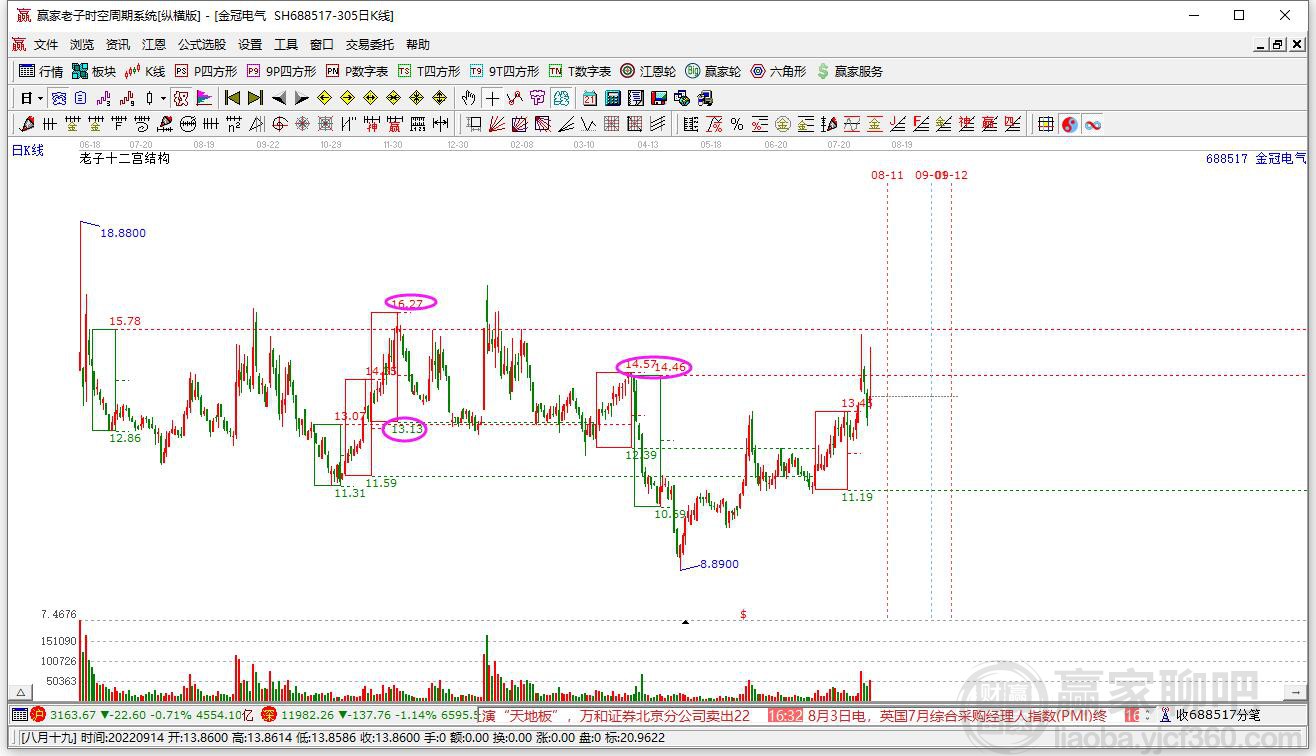The image size is (1316, 756).
Task: Open the 帮助 menu
Action: coord(418,44)
